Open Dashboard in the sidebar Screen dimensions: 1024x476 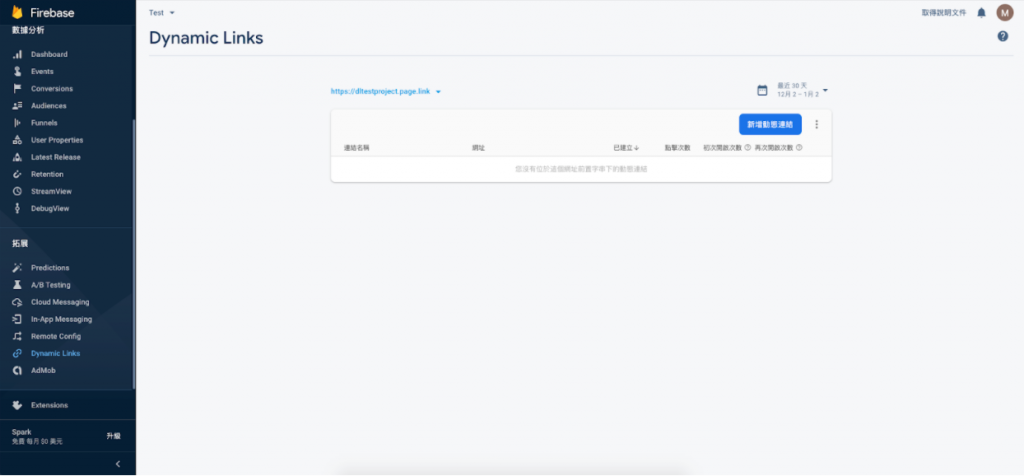[x=49, y=54]
